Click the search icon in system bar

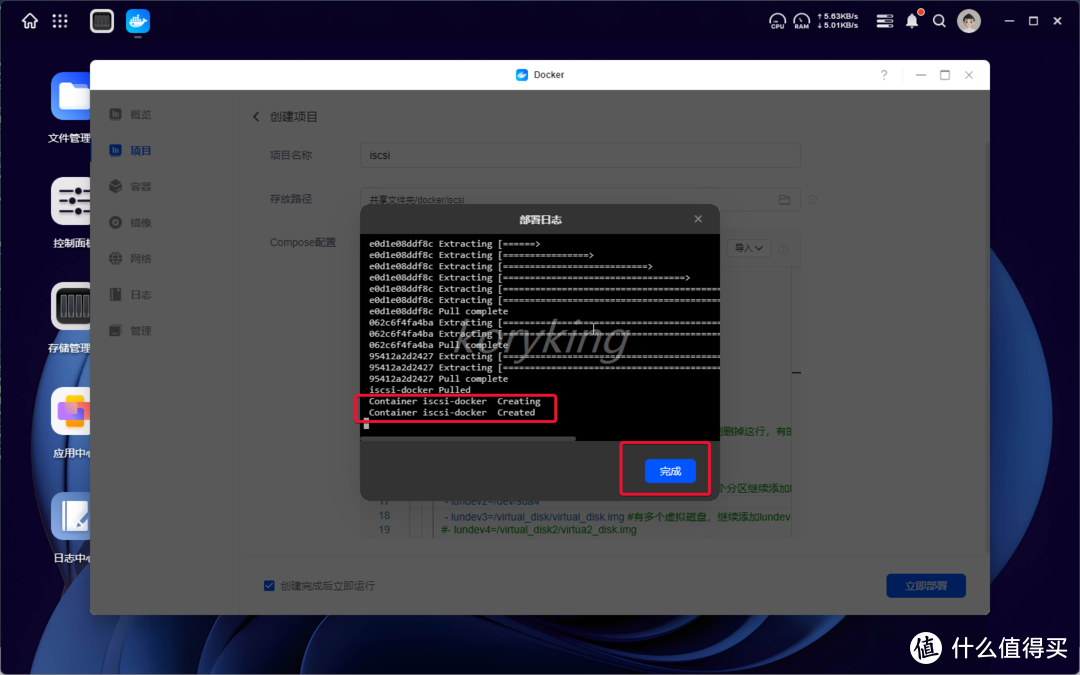(x=939, y=20)
